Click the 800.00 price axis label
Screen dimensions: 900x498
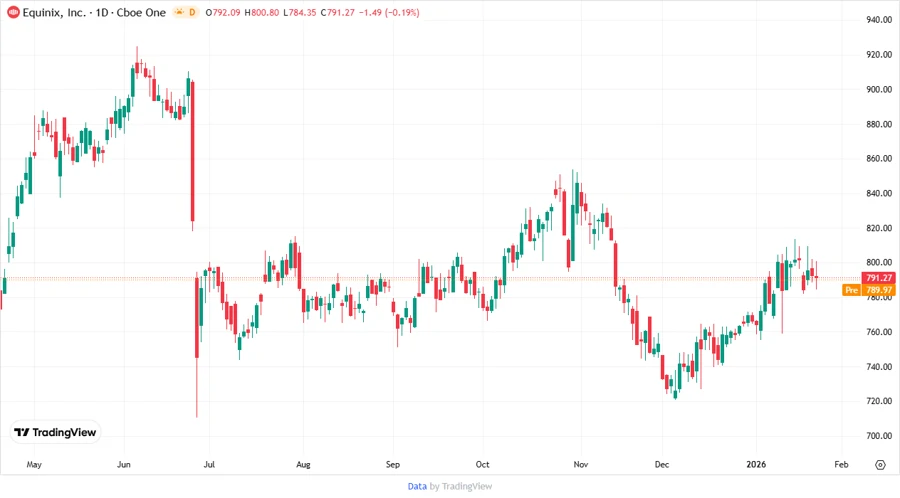coord(879,263)
